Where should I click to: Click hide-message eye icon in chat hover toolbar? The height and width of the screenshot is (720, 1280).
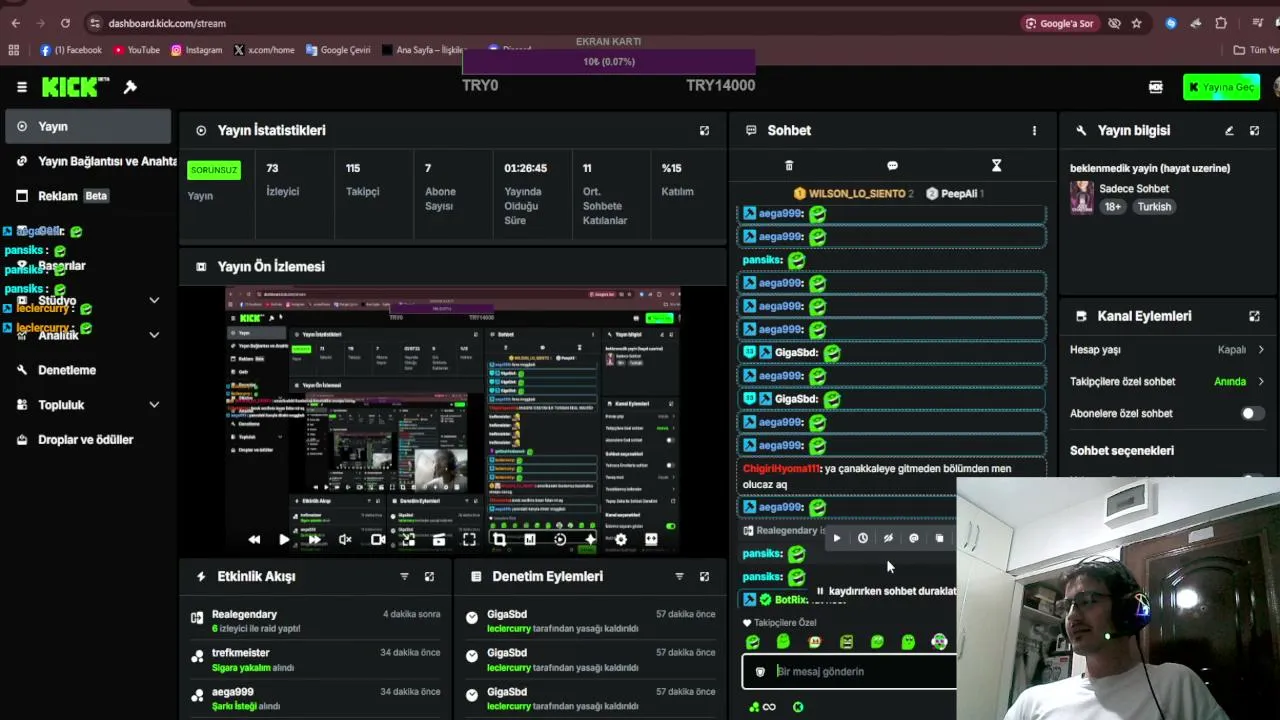pyautogui.click(x=888, y=538)
